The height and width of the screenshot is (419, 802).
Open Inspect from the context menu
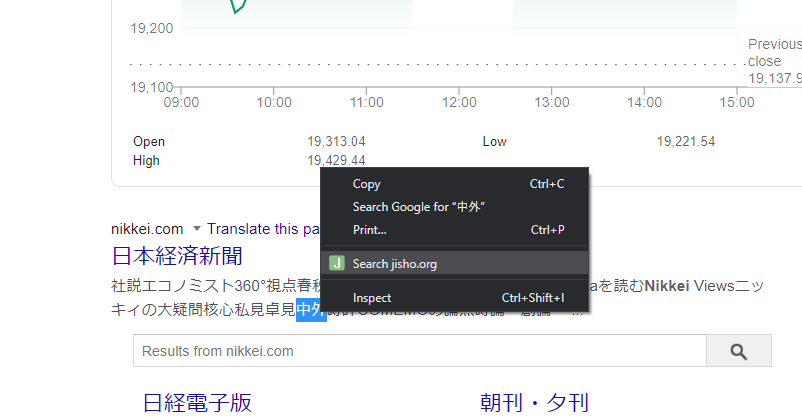click(x=454, y=298)
